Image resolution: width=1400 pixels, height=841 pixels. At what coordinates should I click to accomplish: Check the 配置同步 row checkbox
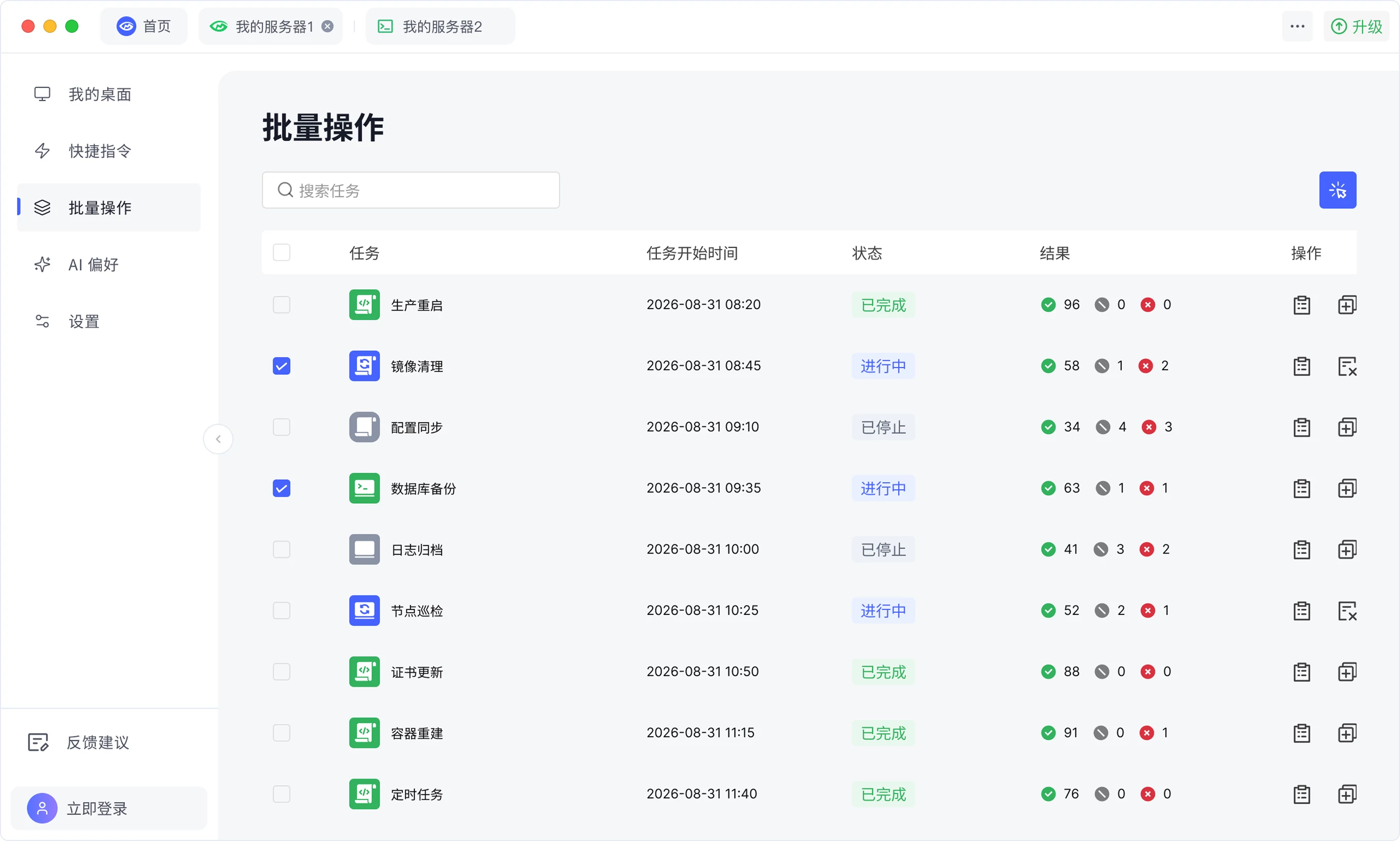282,427
